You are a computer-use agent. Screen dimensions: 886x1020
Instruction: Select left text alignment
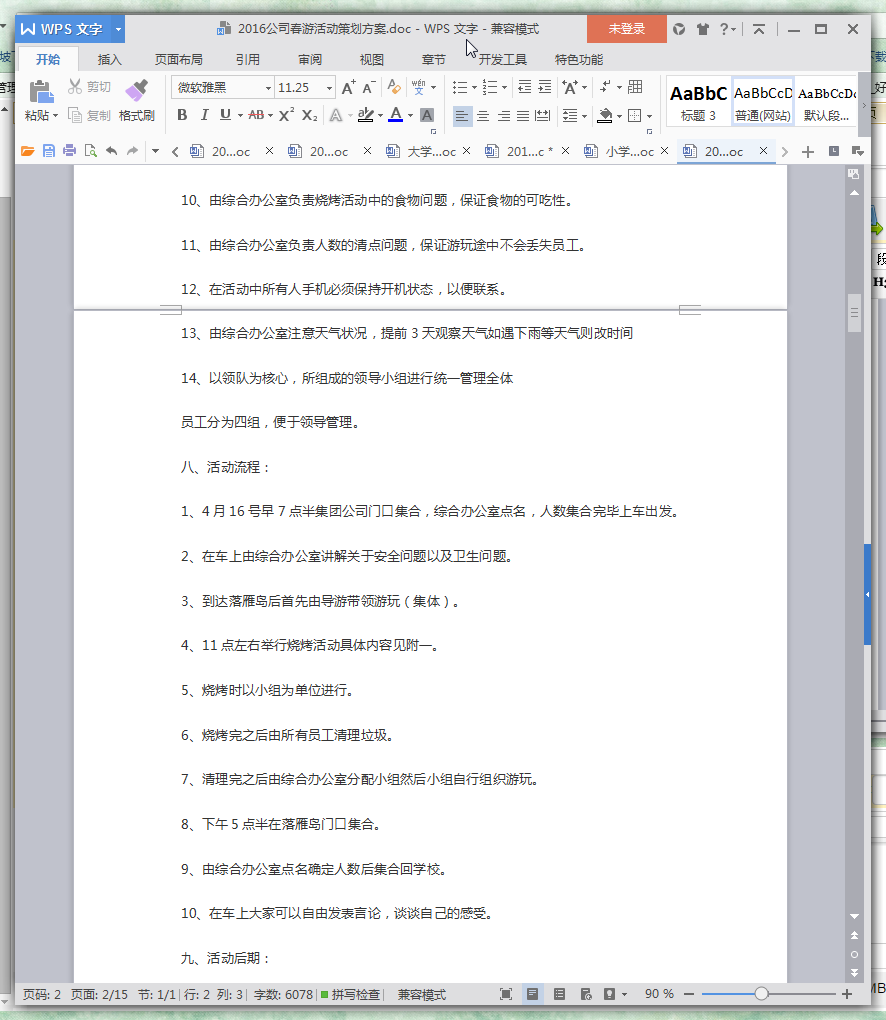pos(461,116)
